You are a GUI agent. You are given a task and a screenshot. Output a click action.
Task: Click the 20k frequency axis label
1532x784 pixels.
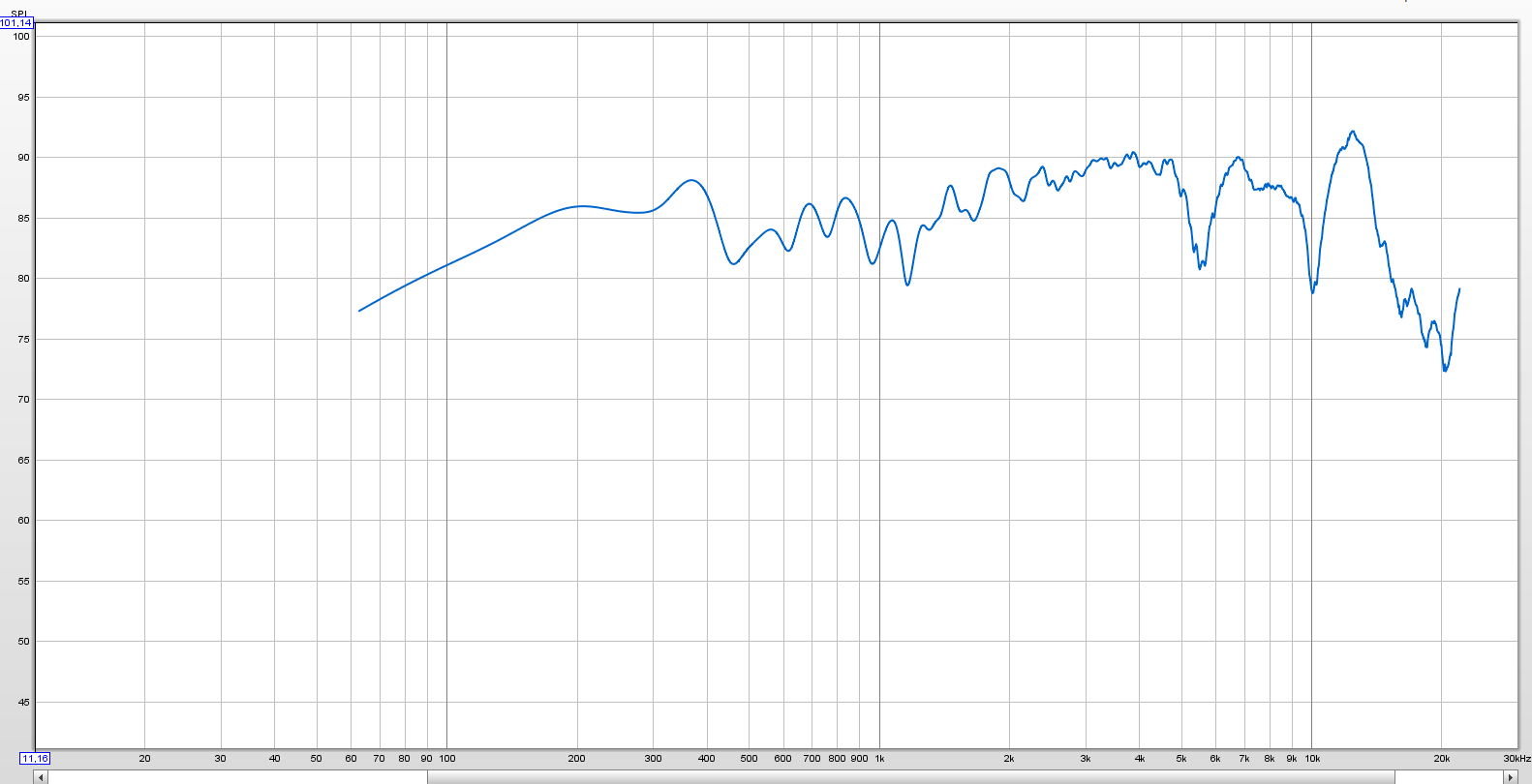point(1441,759)
